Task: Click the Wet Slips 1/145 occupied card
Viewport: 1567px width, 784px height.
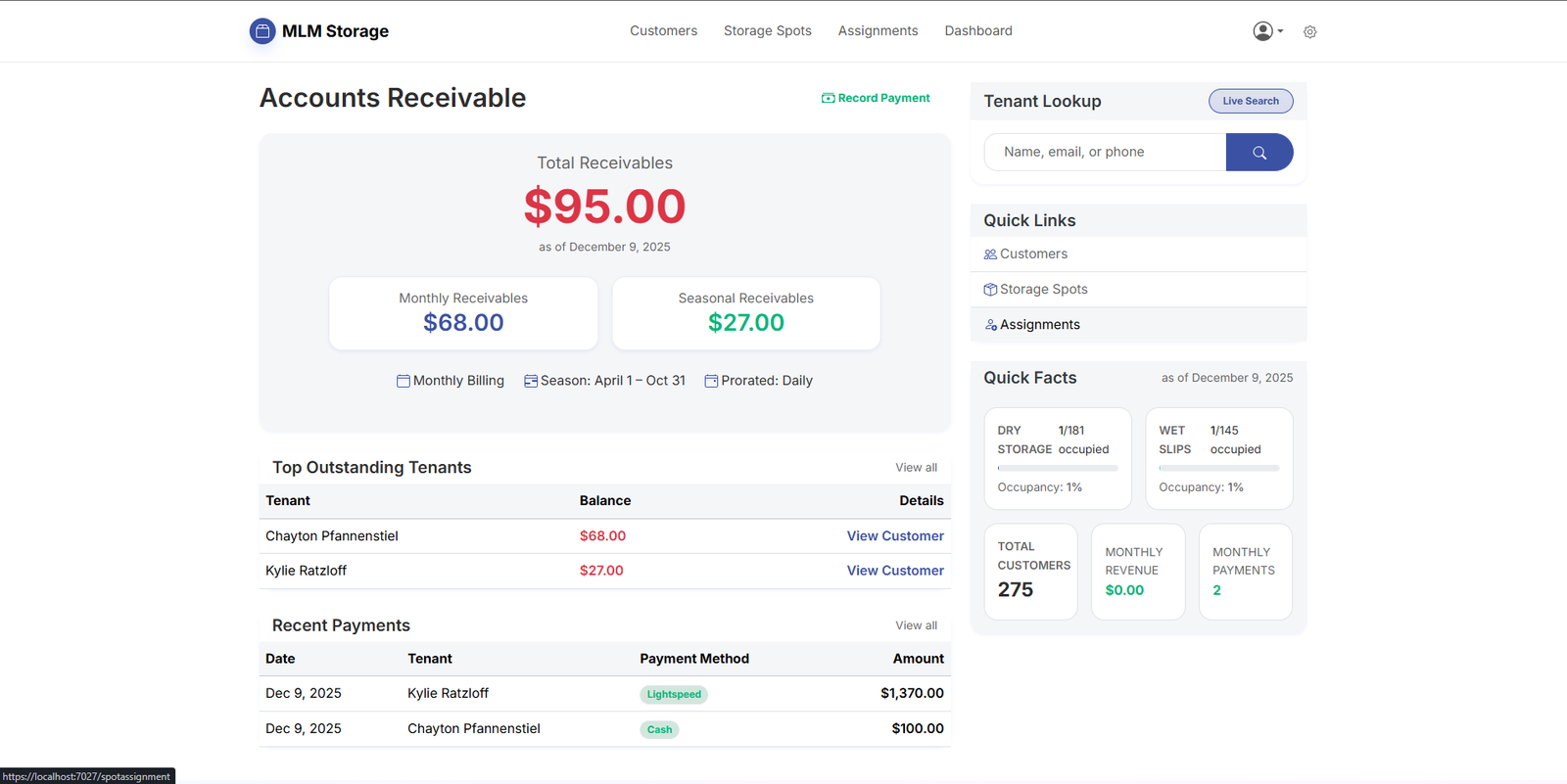Action: 1219,459
